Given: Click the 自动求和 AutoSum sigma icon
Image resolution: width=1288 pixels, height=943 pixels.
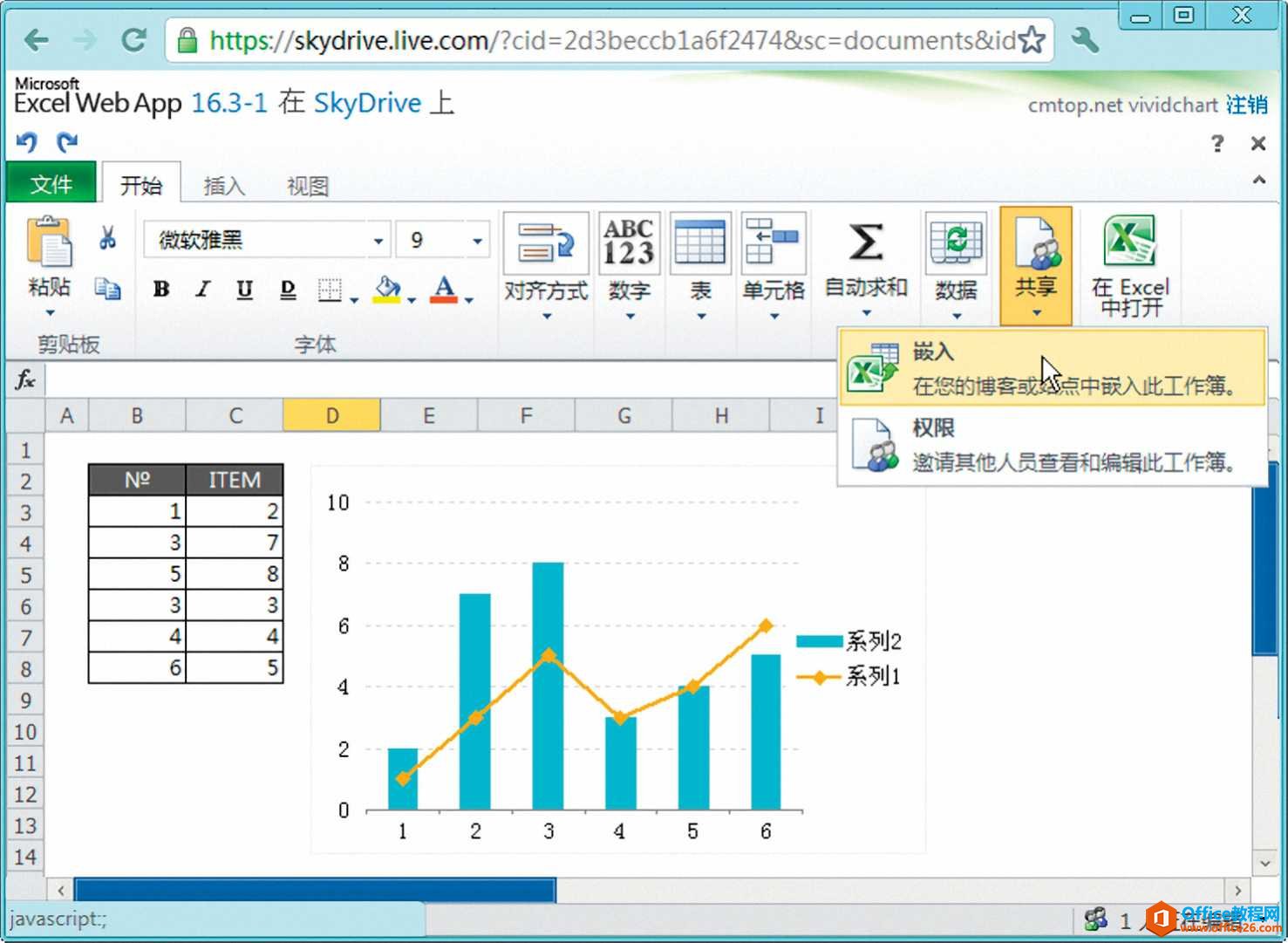Looking at the screenshot, I should (865, 243).
